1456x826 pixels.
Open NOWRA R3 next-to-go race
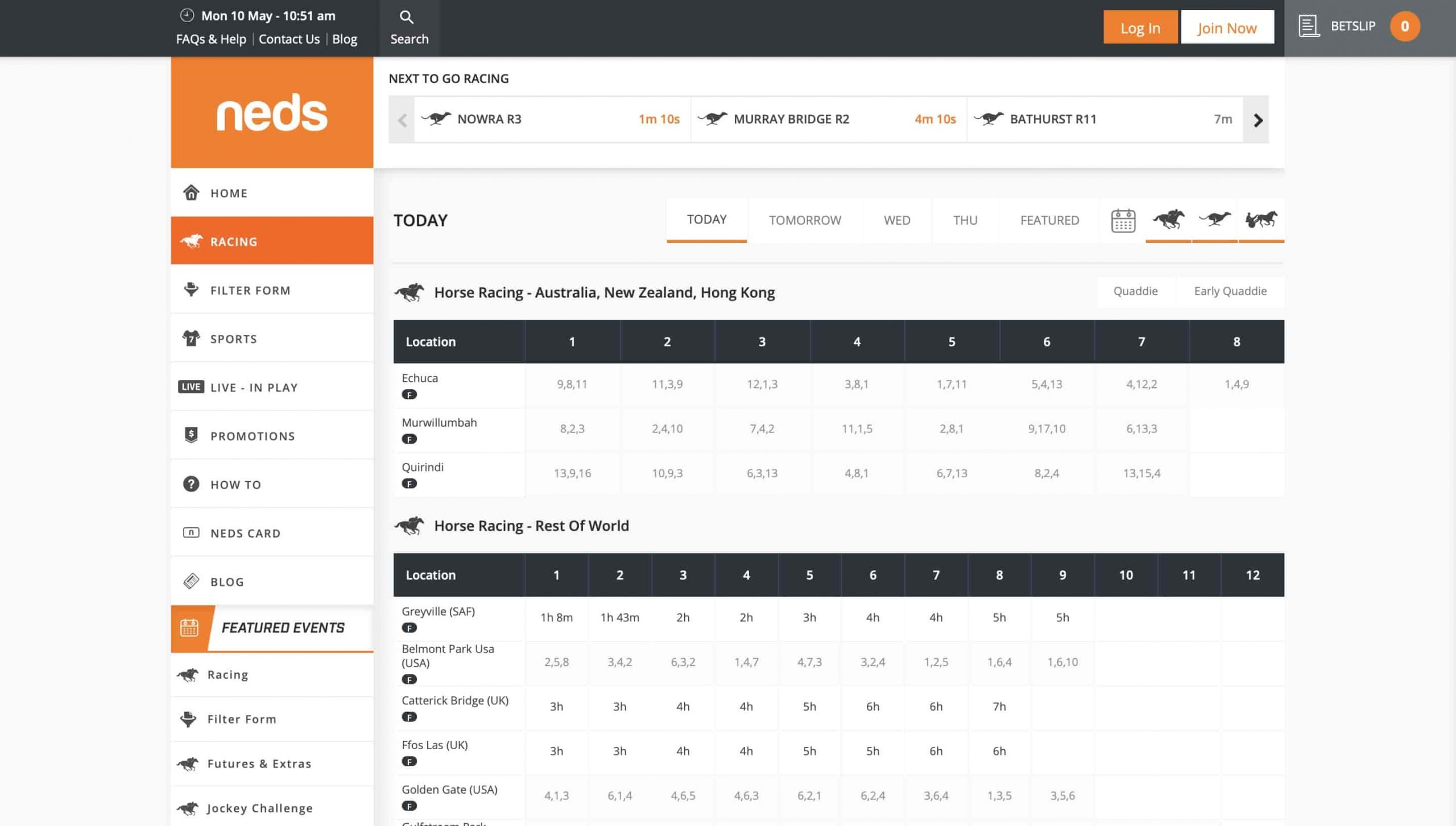click(552, 119)
